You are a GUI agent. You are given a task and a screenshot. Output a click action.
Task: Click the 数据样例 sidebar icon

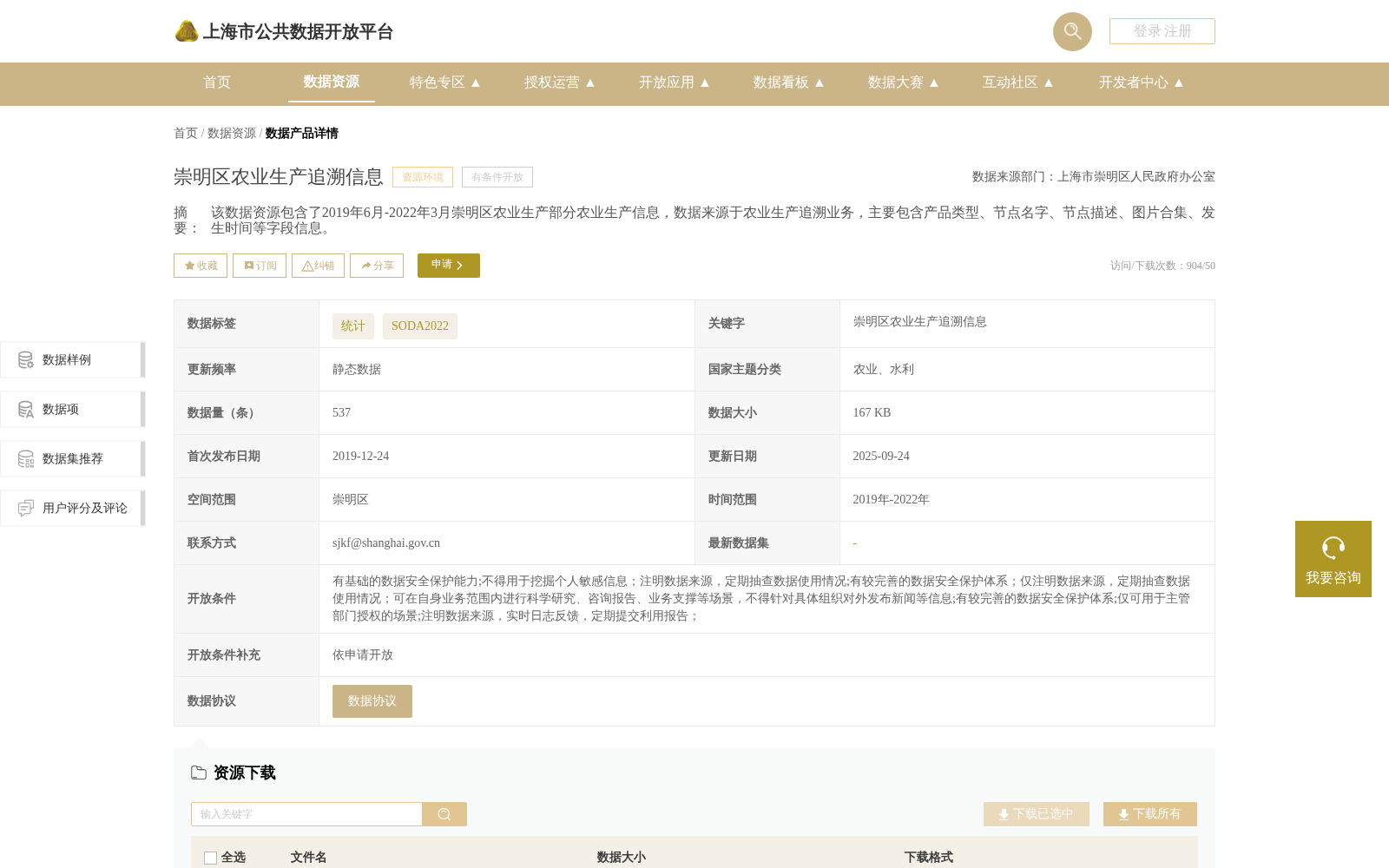[26, 359]
